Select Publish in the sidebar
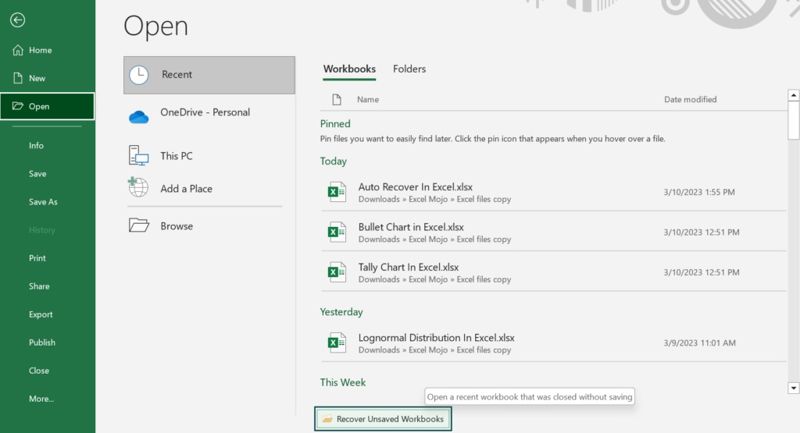The width and height of the screenshot is (800, 433). (42, 342)
